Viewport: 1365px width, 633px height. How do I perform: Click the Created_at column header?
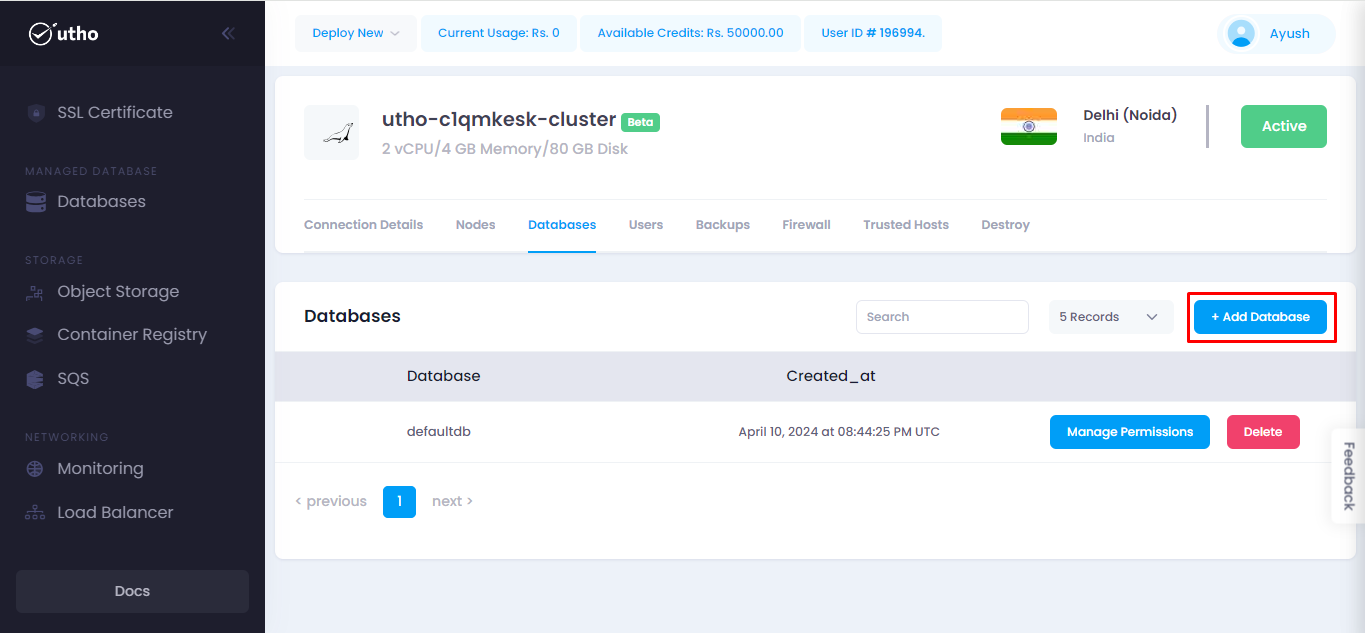point(831,376)
